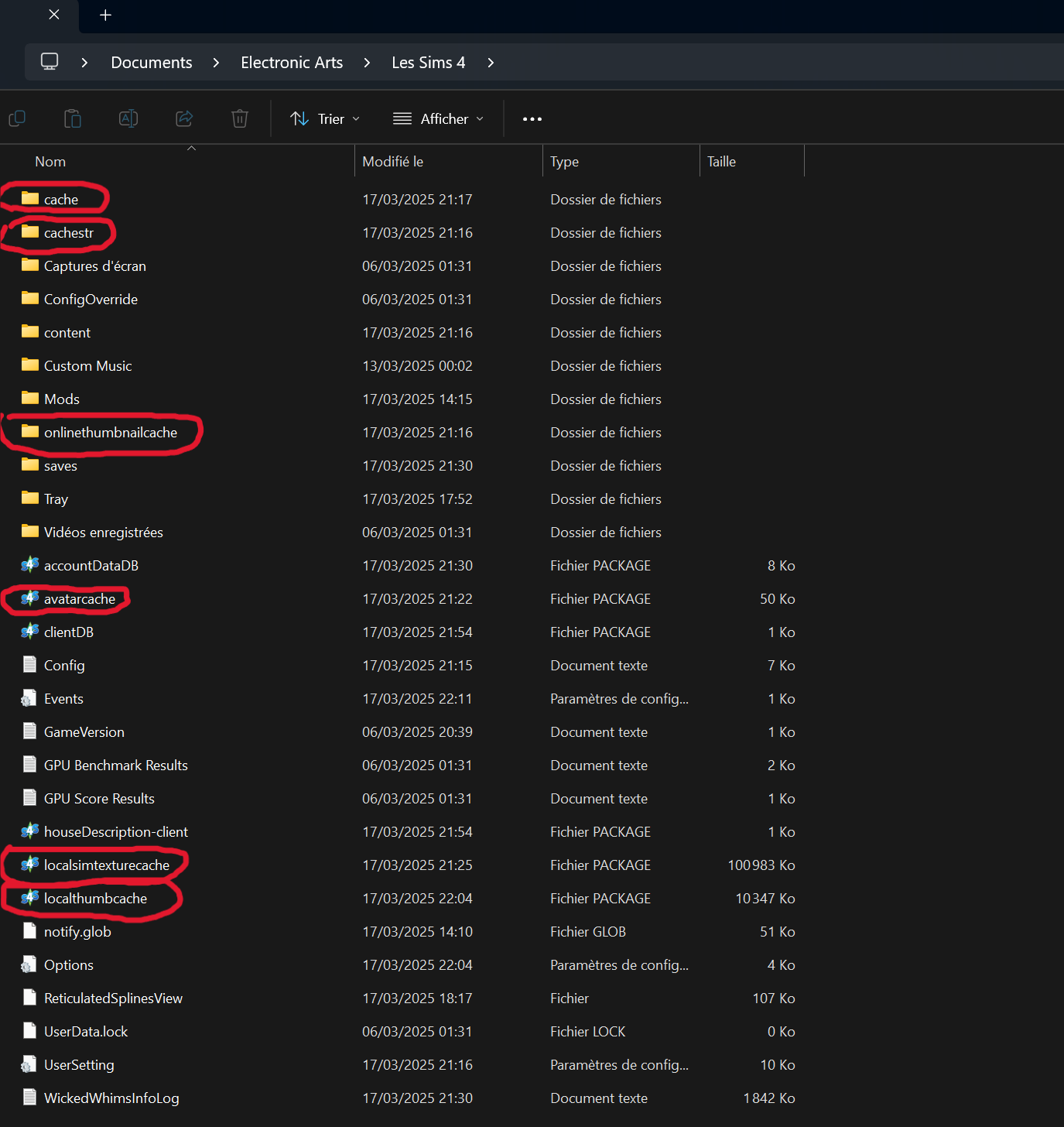Open the three-dots See more menu

coord(532,119)
